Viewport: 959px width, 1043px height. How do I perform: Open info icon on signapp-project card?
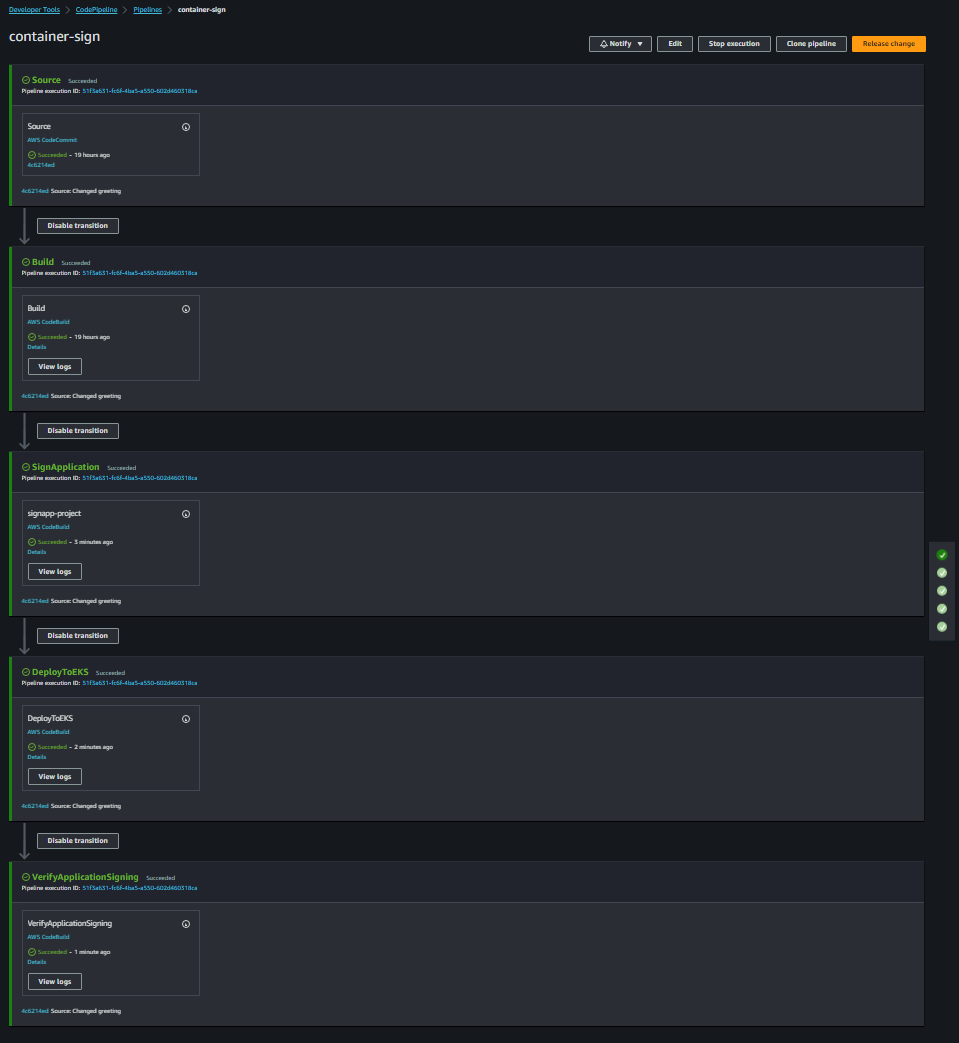pos(185,513)
